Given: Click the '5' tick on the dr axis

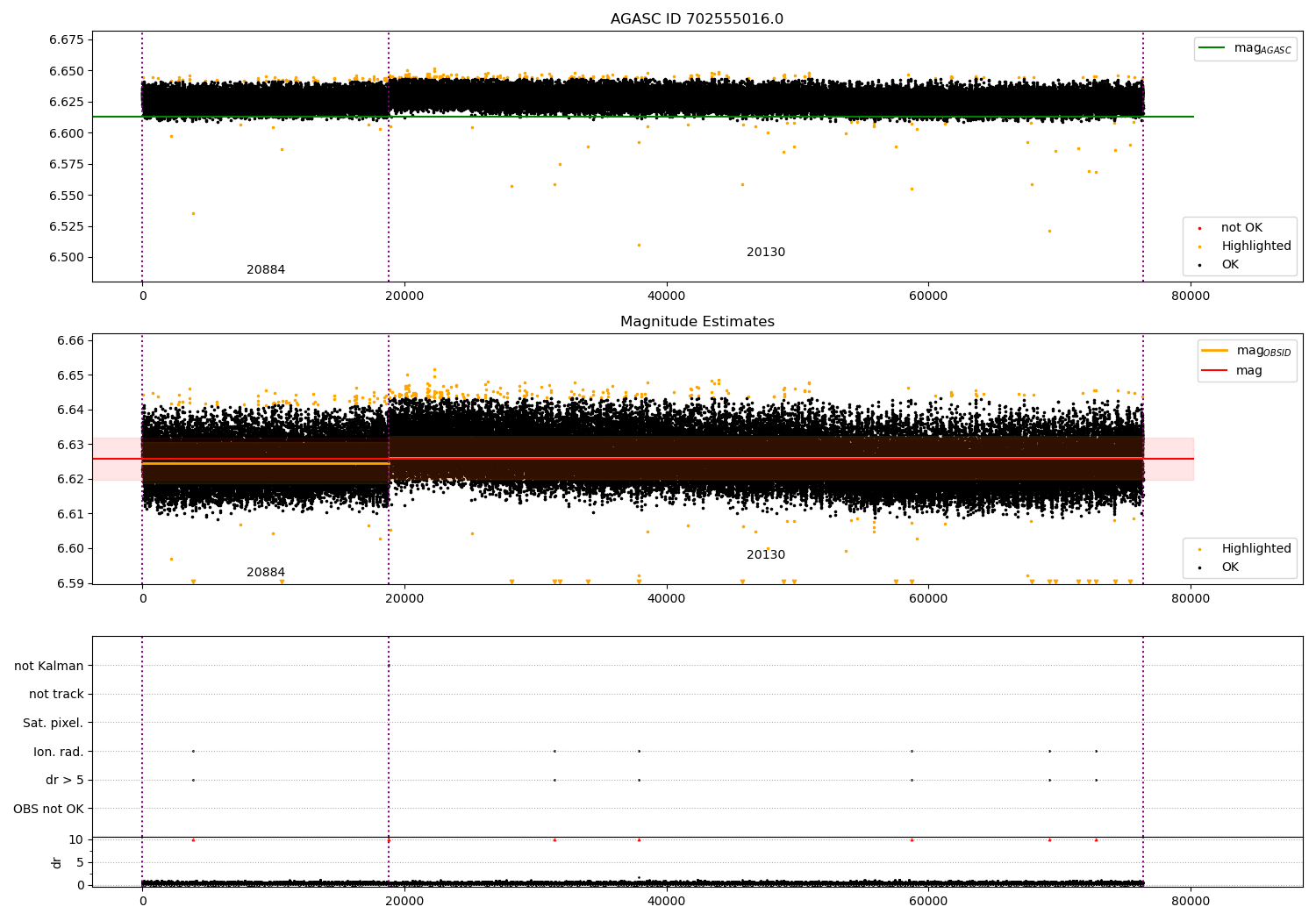Looking at the screenshot, I should (80, 862).
